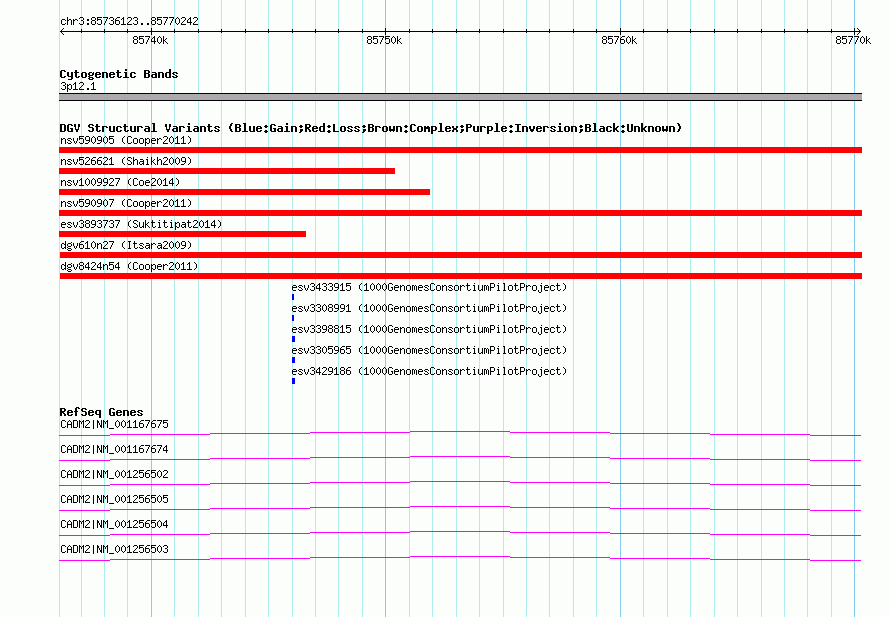Click the left arrow of the ruler
890x617 pixels.
tap(62, 32)
